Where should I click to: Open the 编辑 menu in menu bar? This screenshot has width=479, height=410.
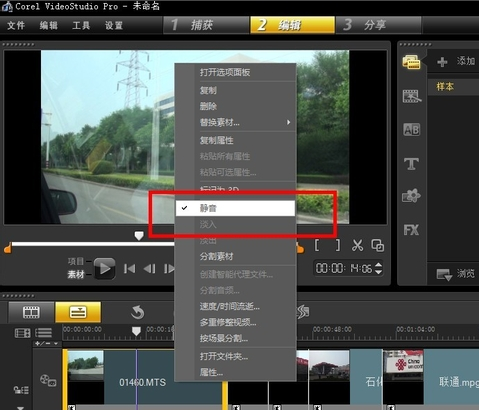pyautogui.click(x=49, y=26)
